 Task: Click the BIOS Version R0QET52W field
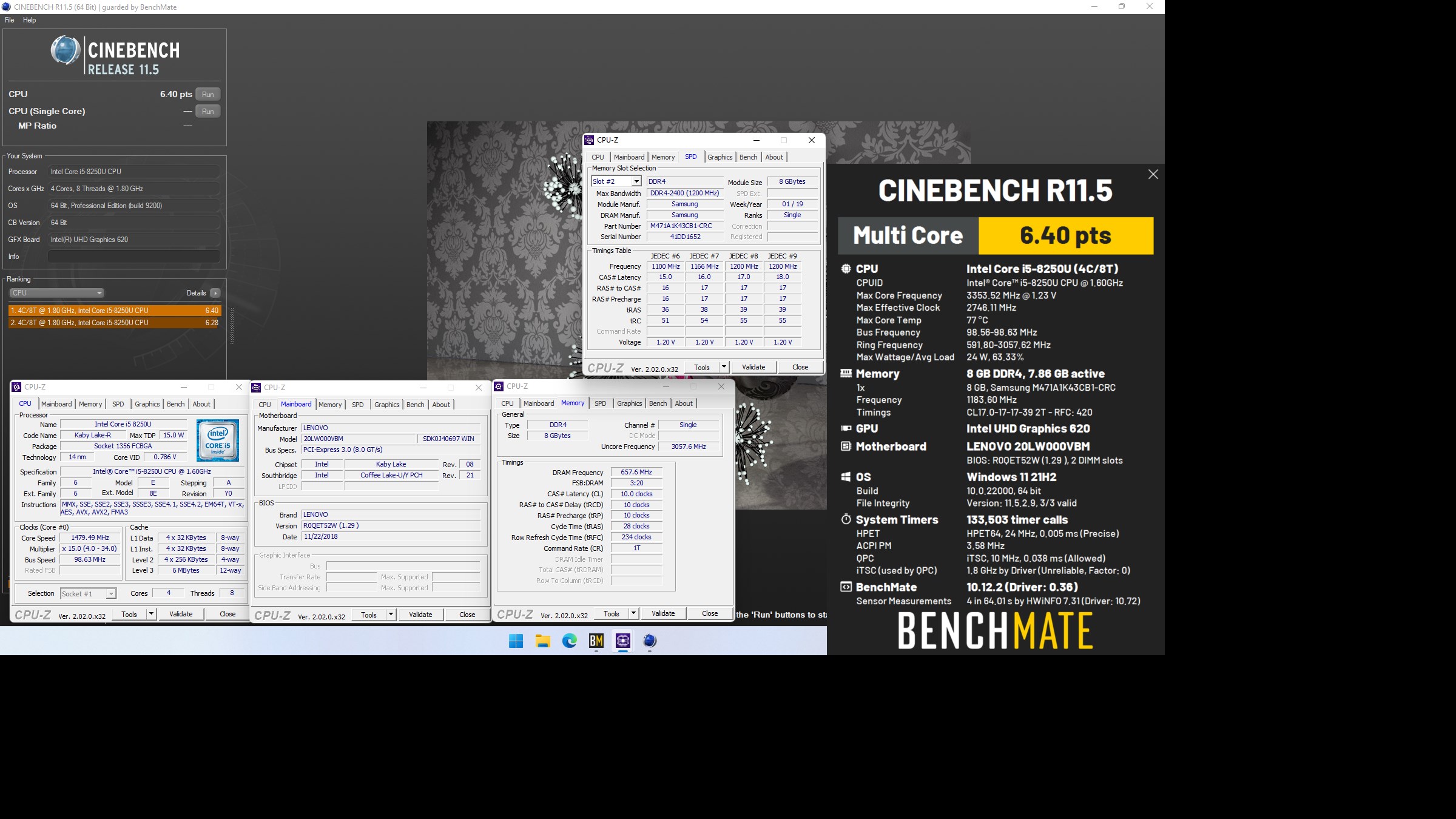click(391, 525)
